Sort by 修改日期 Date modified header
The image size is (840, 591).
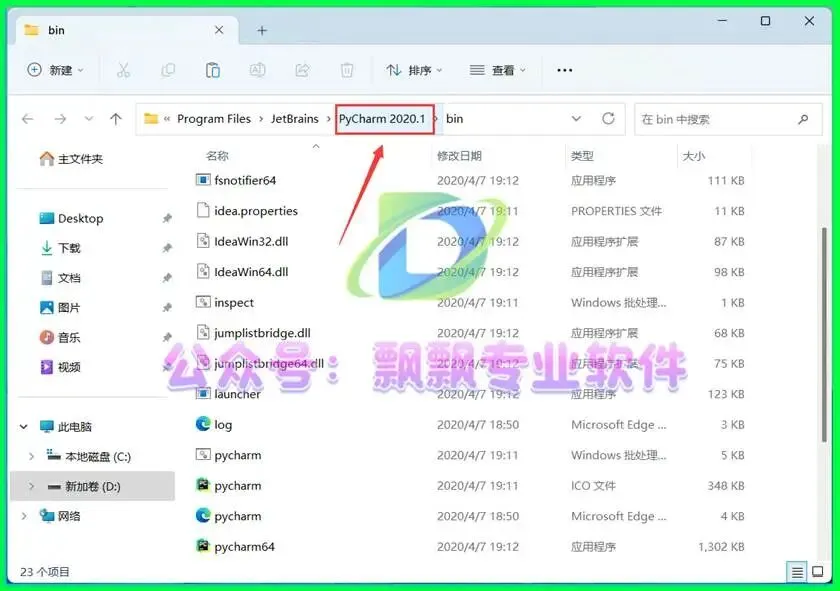(459, 156)
